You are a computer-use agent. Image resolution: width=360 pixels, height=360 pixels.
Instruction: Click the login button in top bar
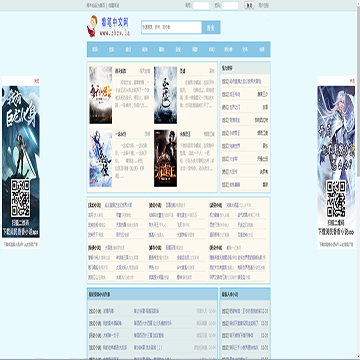click(x=249, y=5)
